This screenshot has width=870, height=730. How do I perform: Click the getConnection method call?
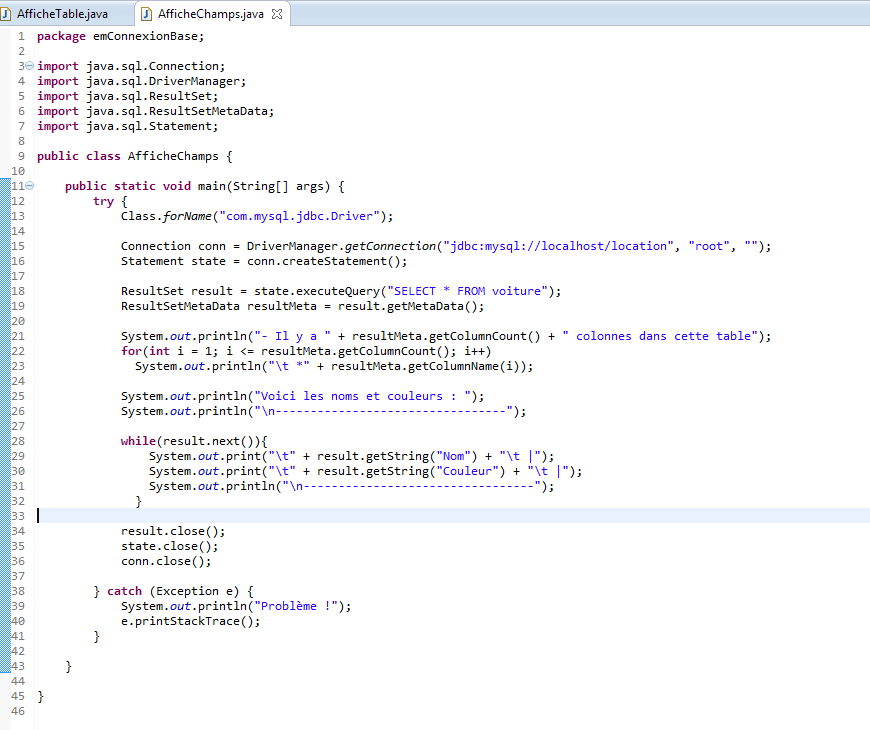pos(390,246)
